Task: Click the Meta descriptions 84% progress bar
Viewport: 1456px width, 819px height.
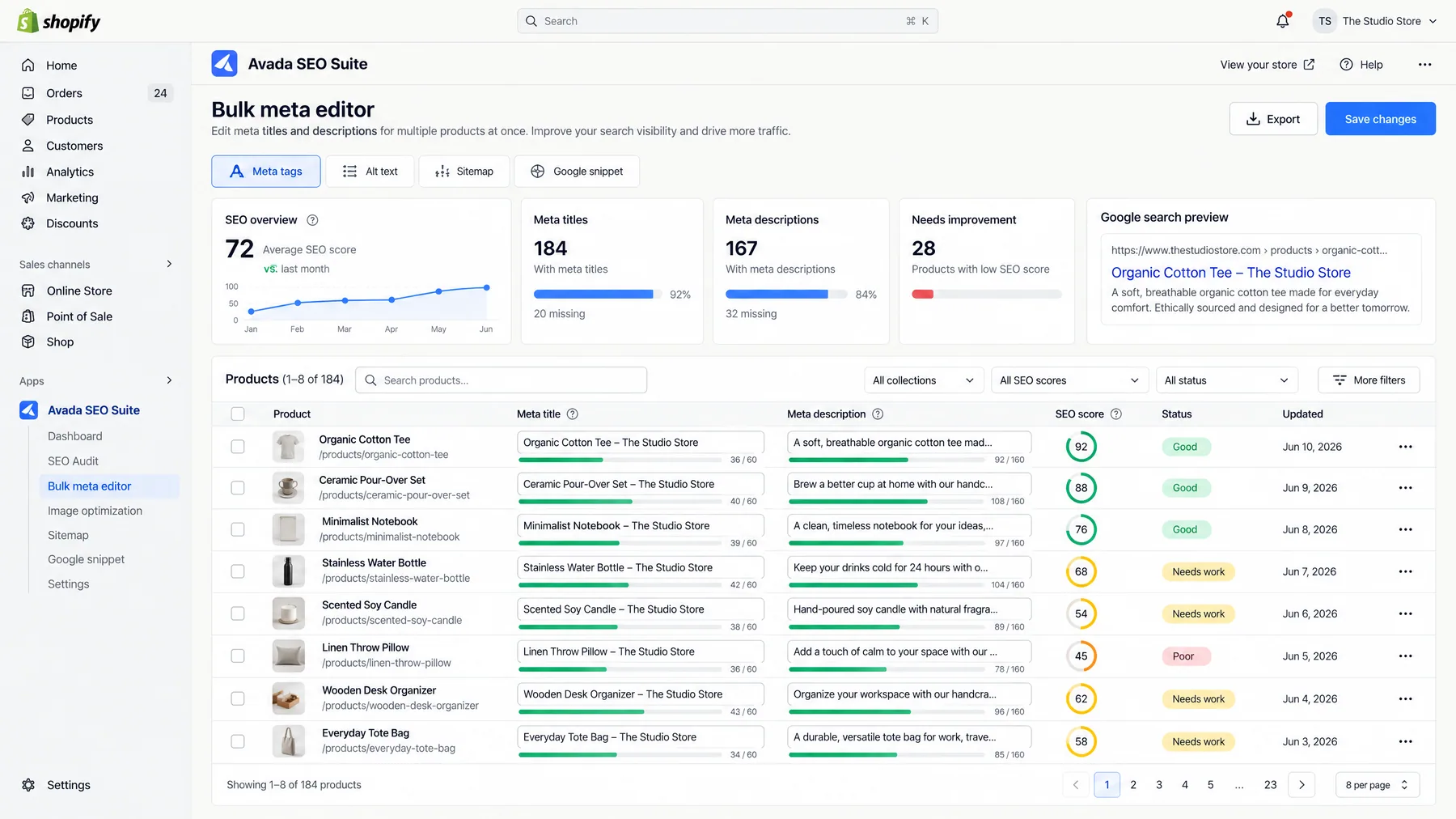Action: tap(786, 295)
